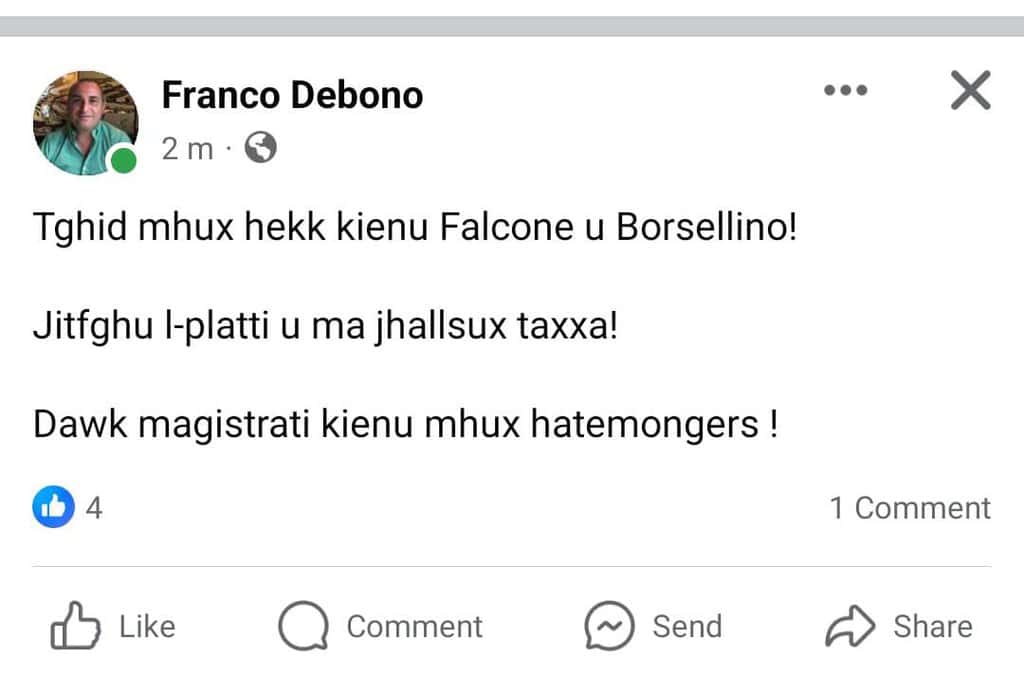This screenshot has height=676, width=1024.
Task: Open the "1 Comment" link
Action: [910, 508]
